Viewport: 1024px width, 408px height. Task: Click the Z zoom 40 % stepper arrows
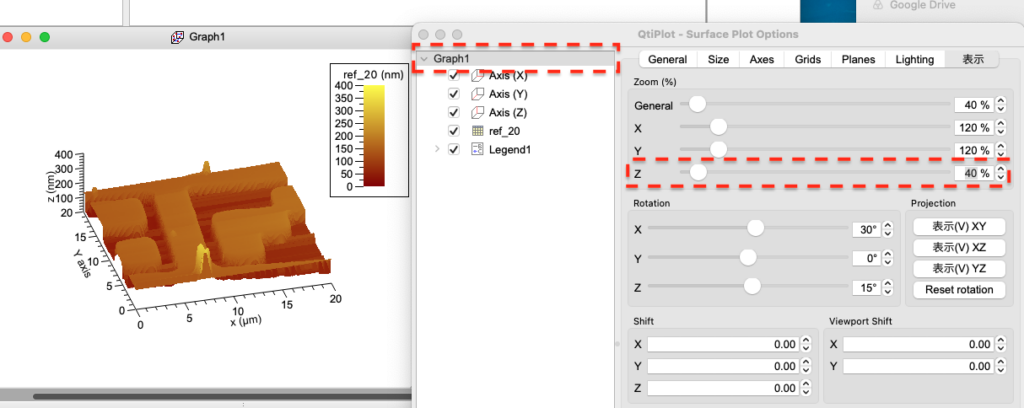[1000, 174]
